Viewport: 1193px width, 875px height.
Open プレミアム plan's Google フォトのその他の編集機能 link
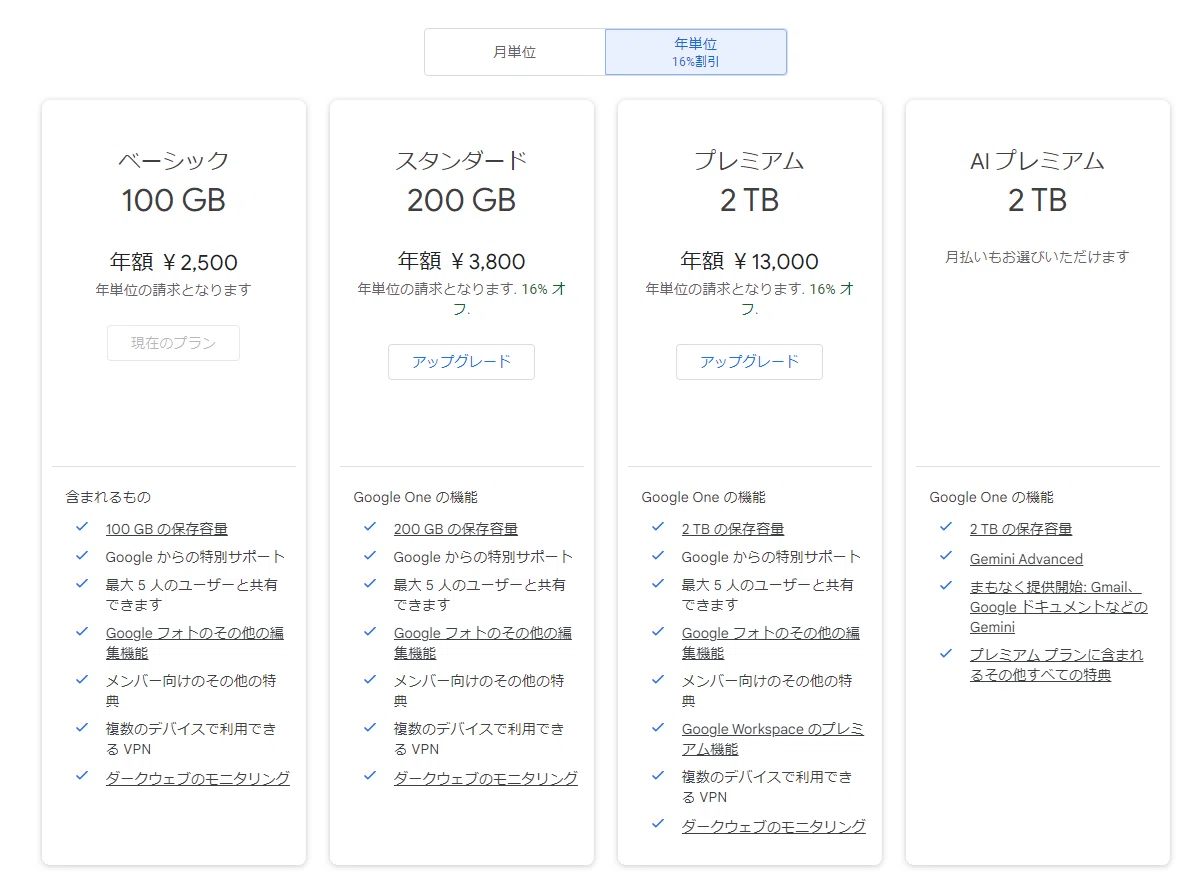(x=771, y=643)
